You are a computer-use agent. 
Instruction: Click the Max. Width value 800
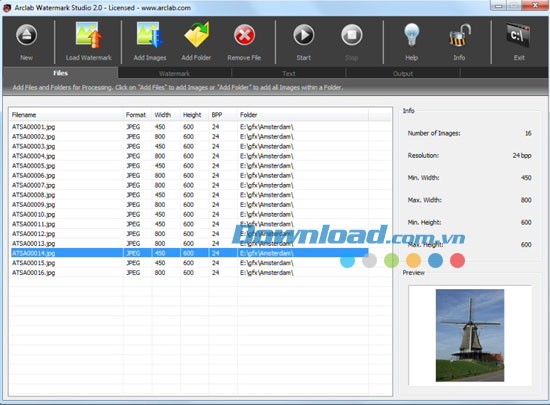click(526, 200)
